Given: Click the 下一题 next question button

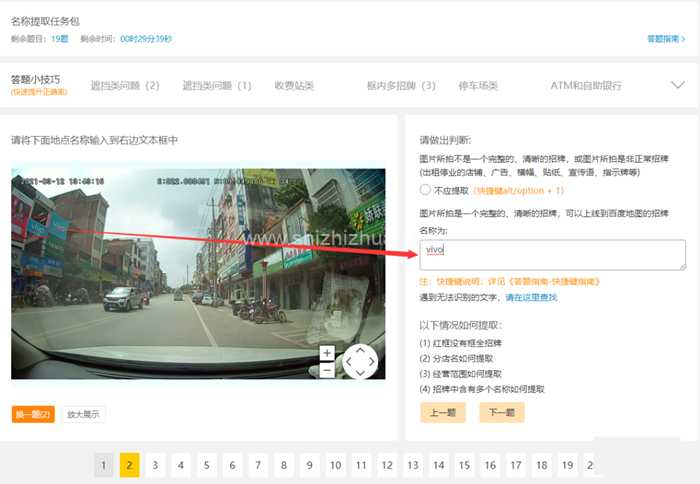Looking at the screenshot, I should 502,412.
